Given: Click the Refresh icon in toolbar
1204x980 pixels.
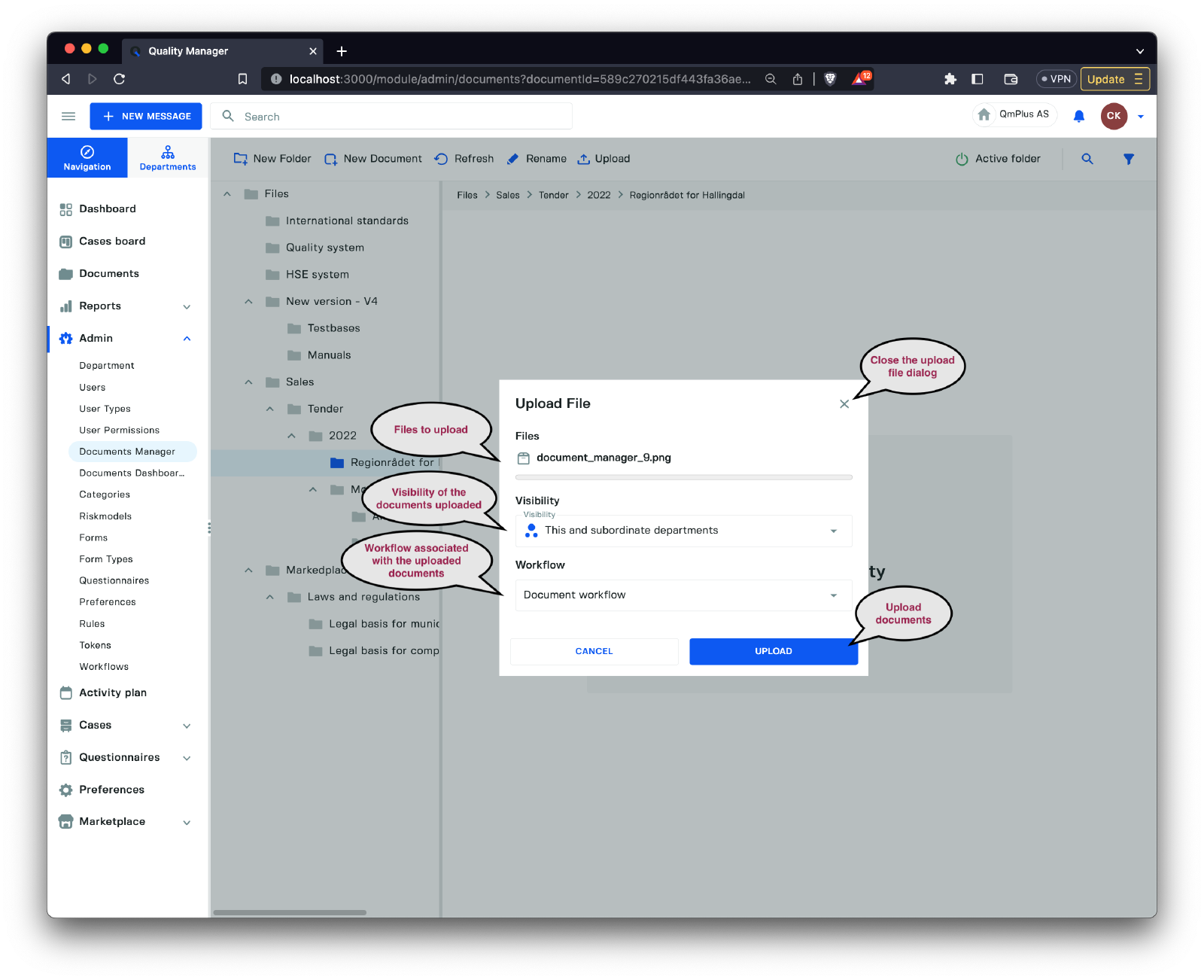Looking at the screenshot, I should [x=441, y=159].
